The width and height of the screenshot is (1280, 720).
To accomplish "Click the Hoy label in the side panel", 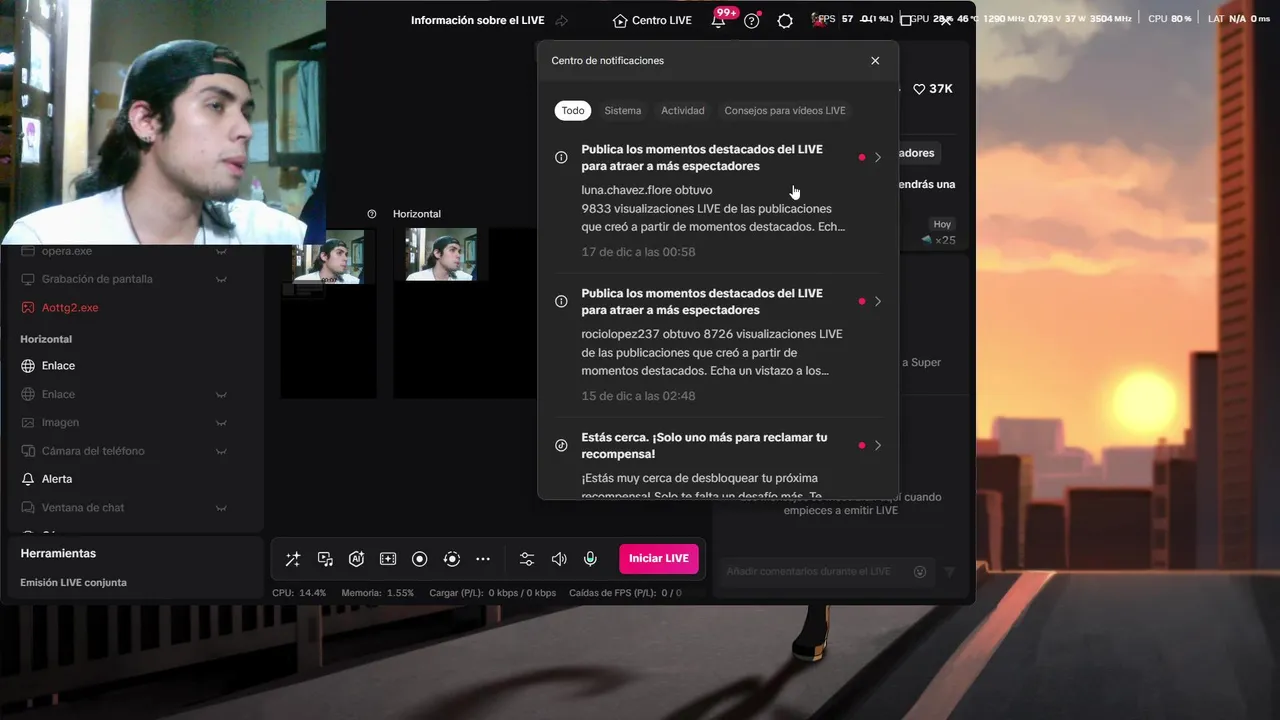I will [x=942, y=224].
